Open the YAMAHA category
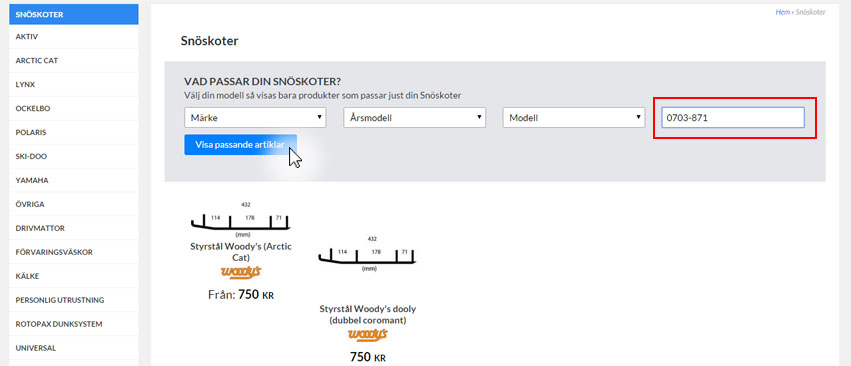Screen dimensions: 851x366 [74, 180]
